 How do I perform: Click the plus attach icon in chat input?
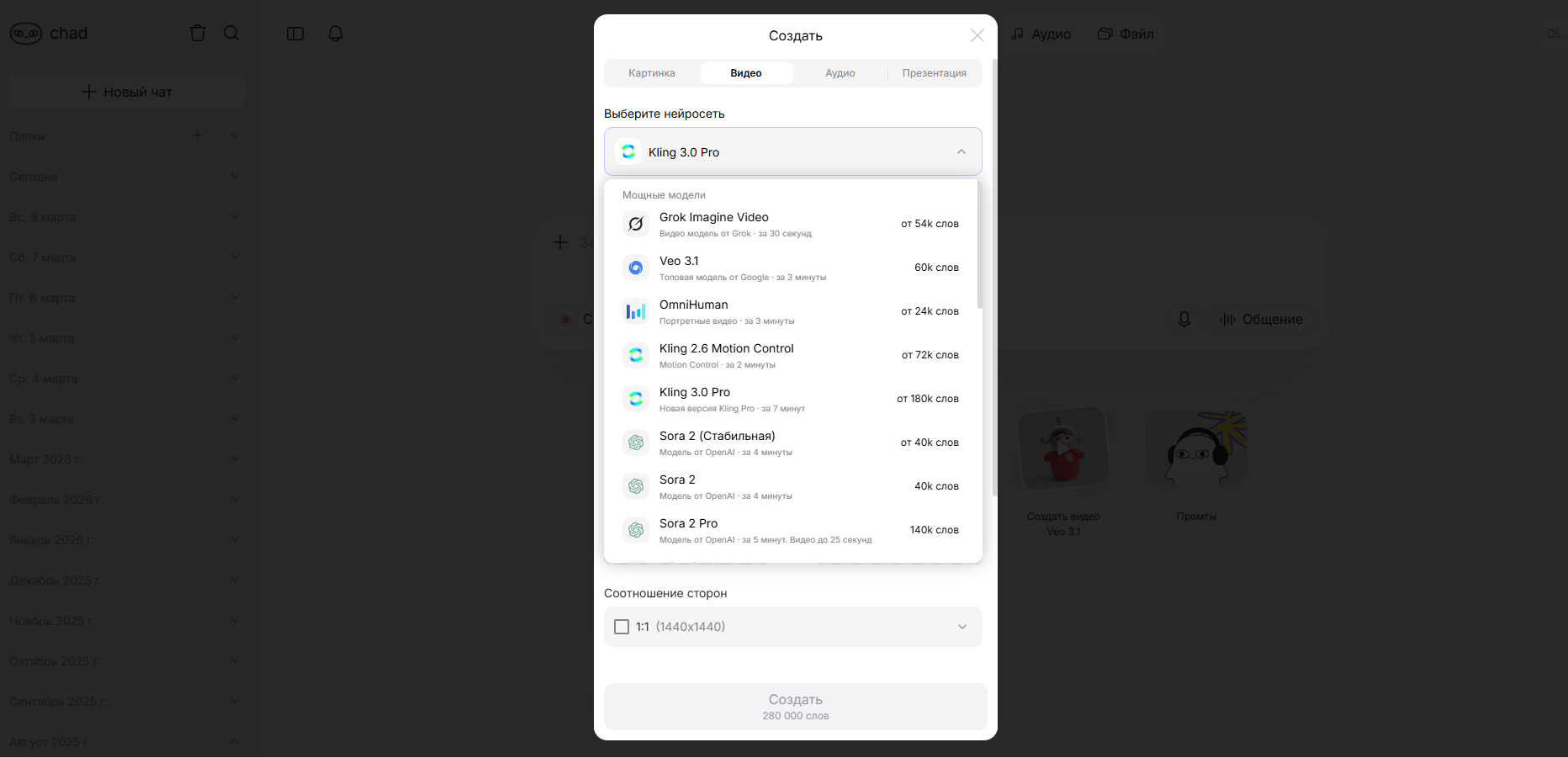[560, 242]
